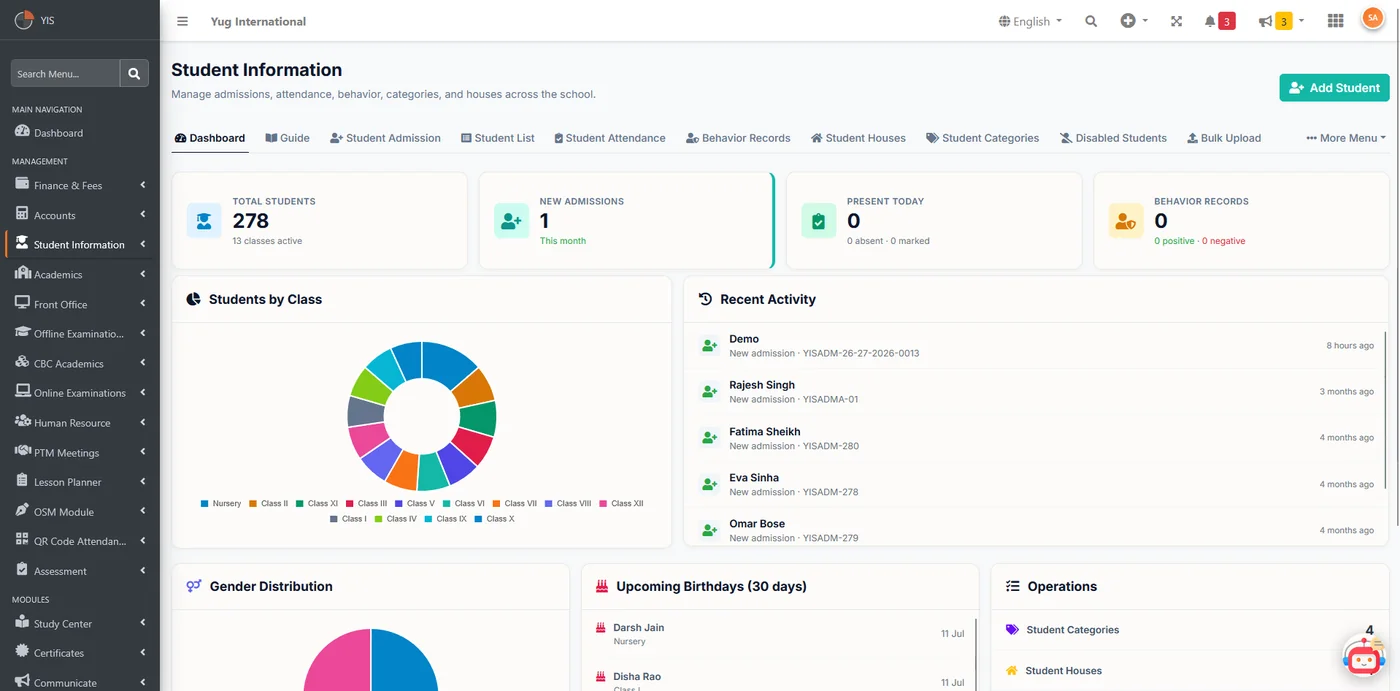This screenshot has height=691, width=1400.
Task: Click the Present Today clipboard icon
Action: (818, 221)
